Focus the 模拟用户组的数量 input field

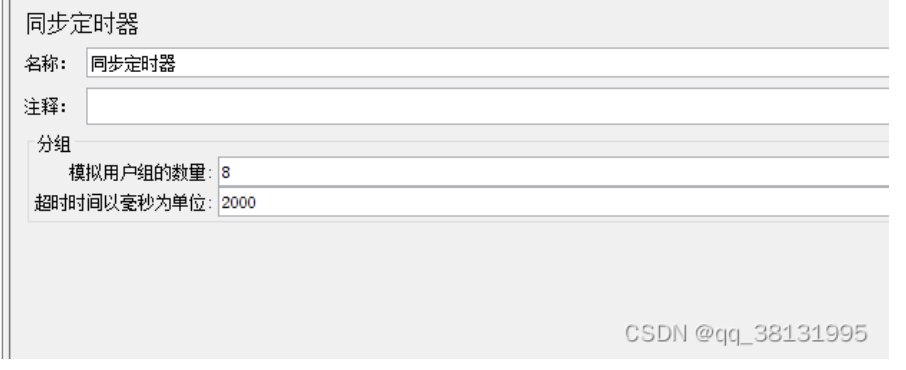tap(554, 172)
